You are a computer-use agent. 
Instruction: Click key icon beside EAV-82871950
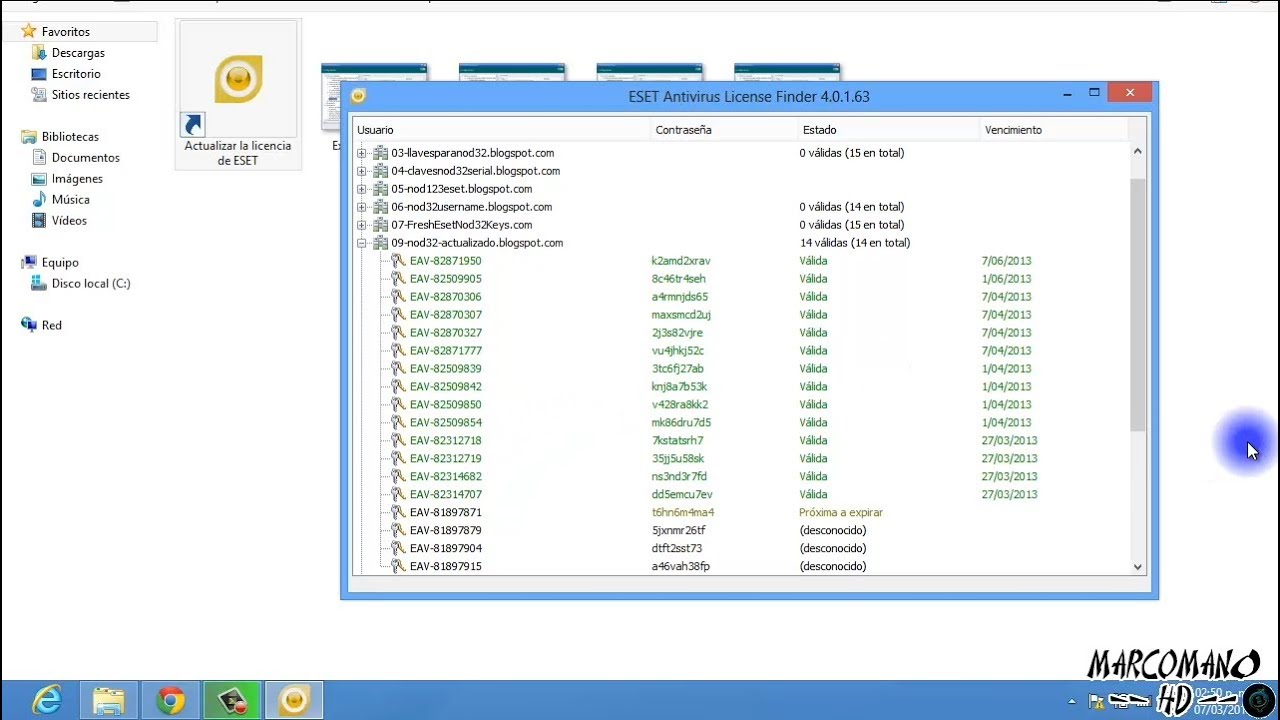click(x=398, y=261)
